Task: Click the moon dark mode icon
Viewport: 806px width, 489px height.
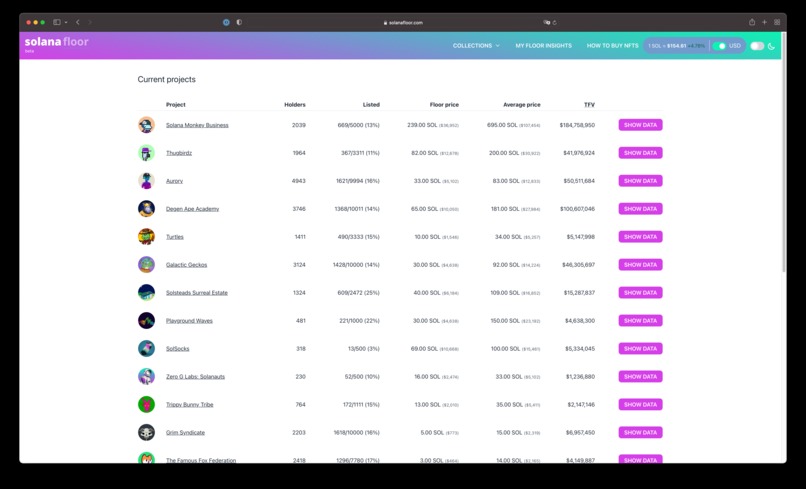Action: coord(771,46)
